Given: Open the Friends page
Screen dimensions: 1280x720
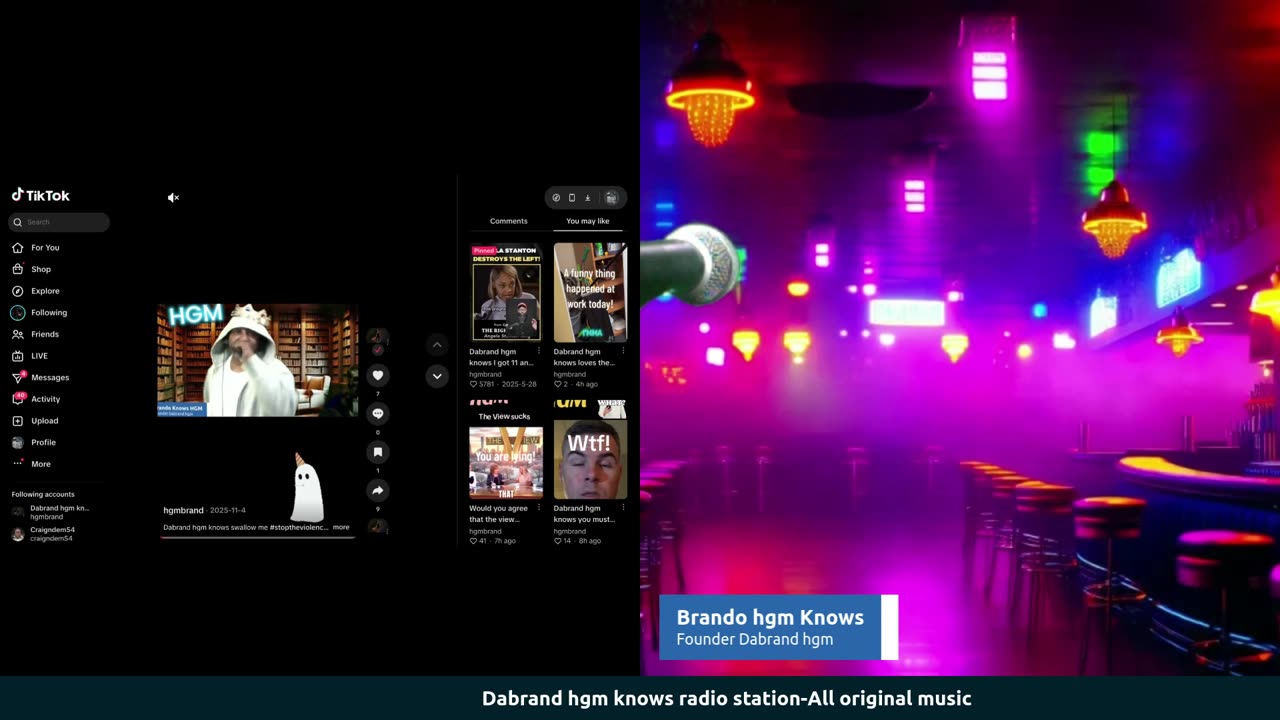Looking at the screenshot, I should (x=36, y=334).
